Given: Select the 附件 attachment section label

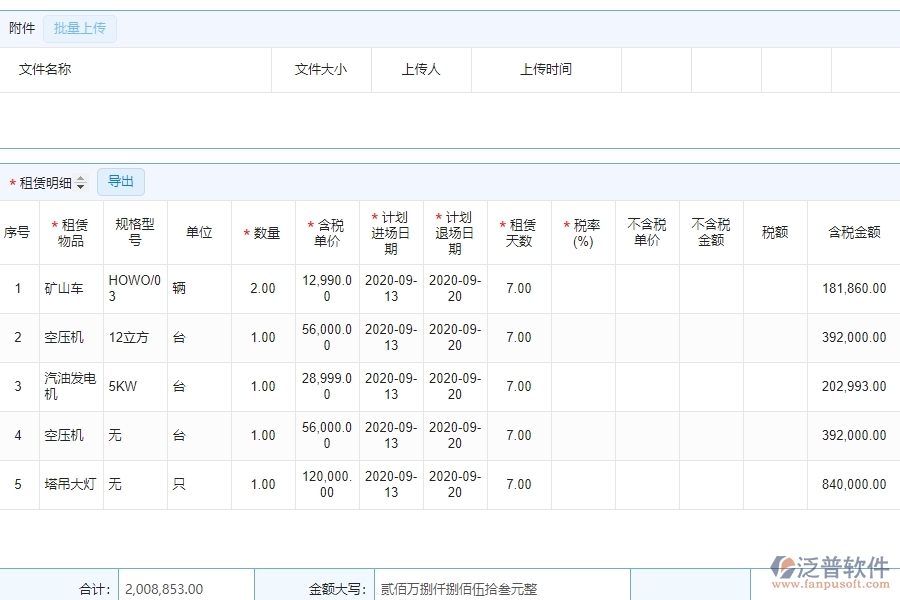Looking at the screenshot, I should click(21, 28).
